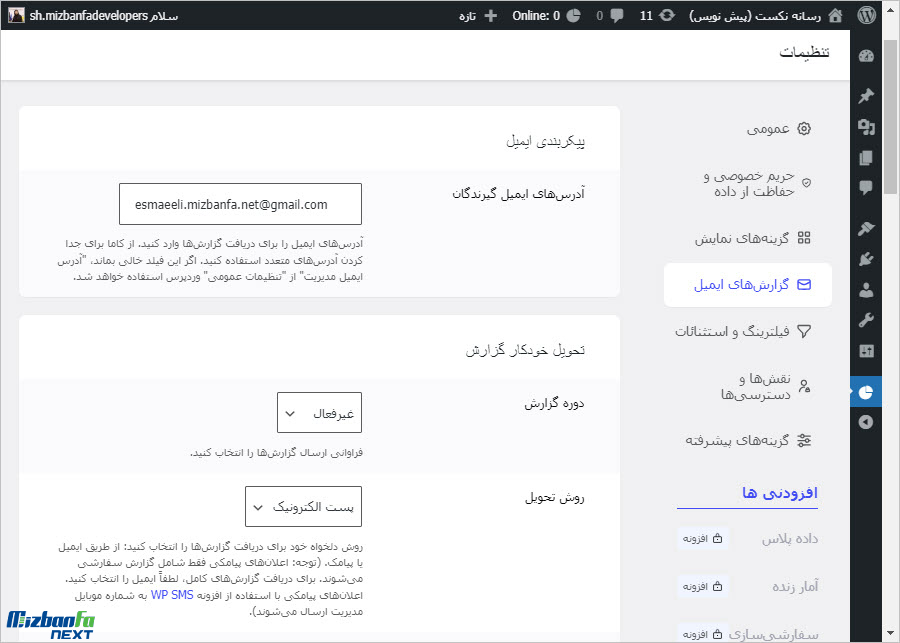Open the Tools wrench sidebar icon
The width and height of the screenshot is (900, 643).
click(x=866, y=320)
